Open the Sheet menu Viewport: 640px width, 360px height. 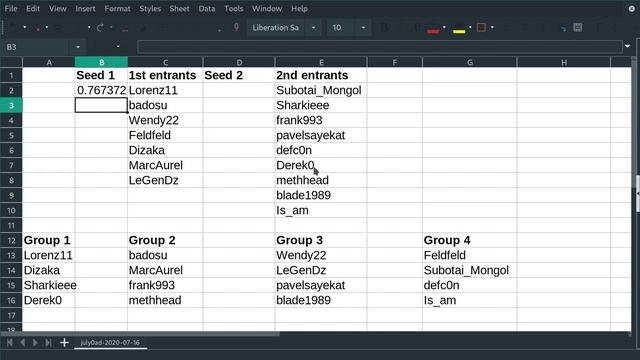point(179,9)
